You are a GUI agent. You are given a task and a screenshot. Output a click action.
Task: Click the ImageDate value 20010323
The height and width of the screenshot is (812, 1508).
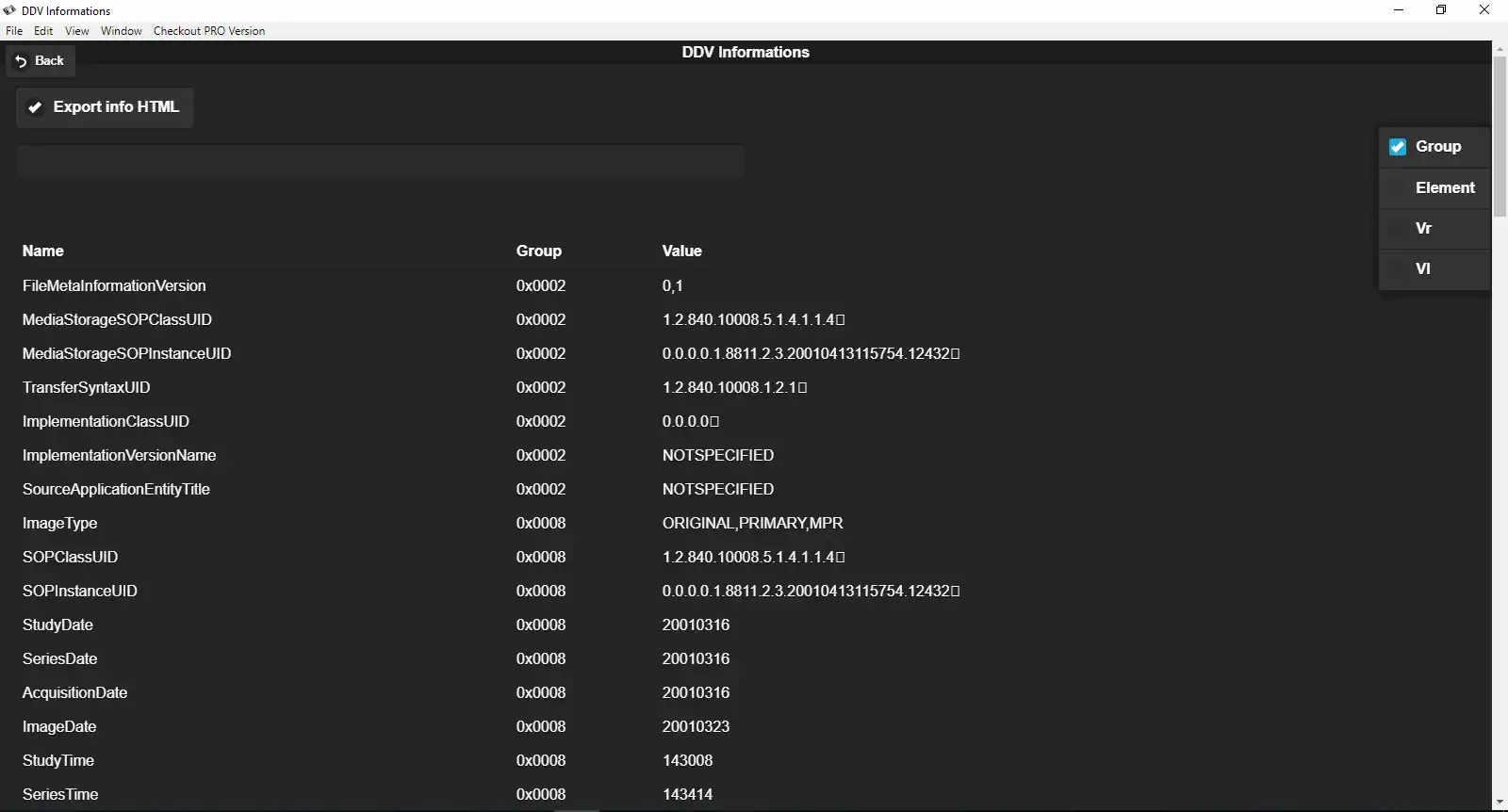tap(697, 726)
